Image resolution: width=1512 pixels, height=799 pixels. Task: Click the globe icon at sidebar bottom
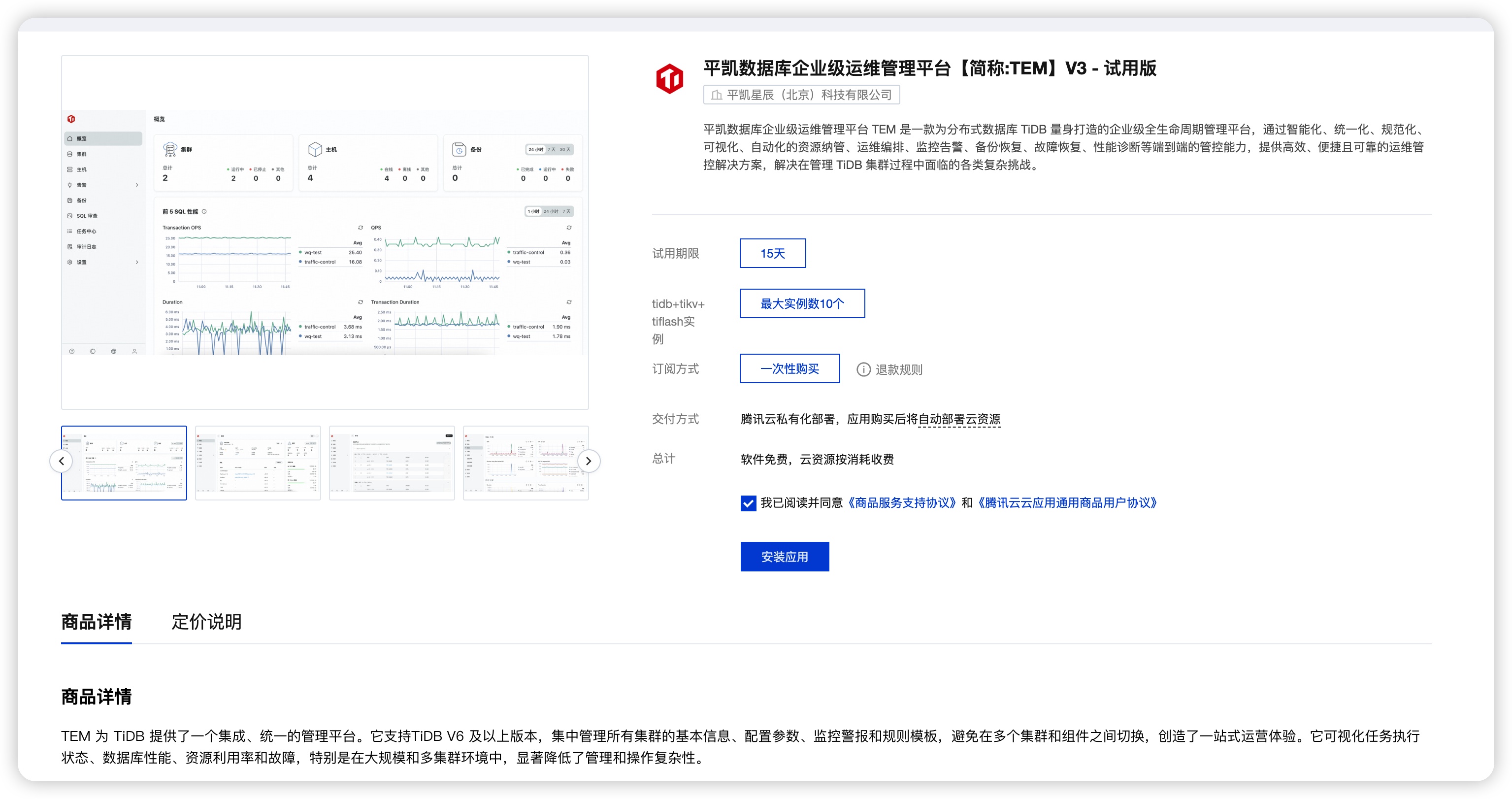tap(113, 351)
